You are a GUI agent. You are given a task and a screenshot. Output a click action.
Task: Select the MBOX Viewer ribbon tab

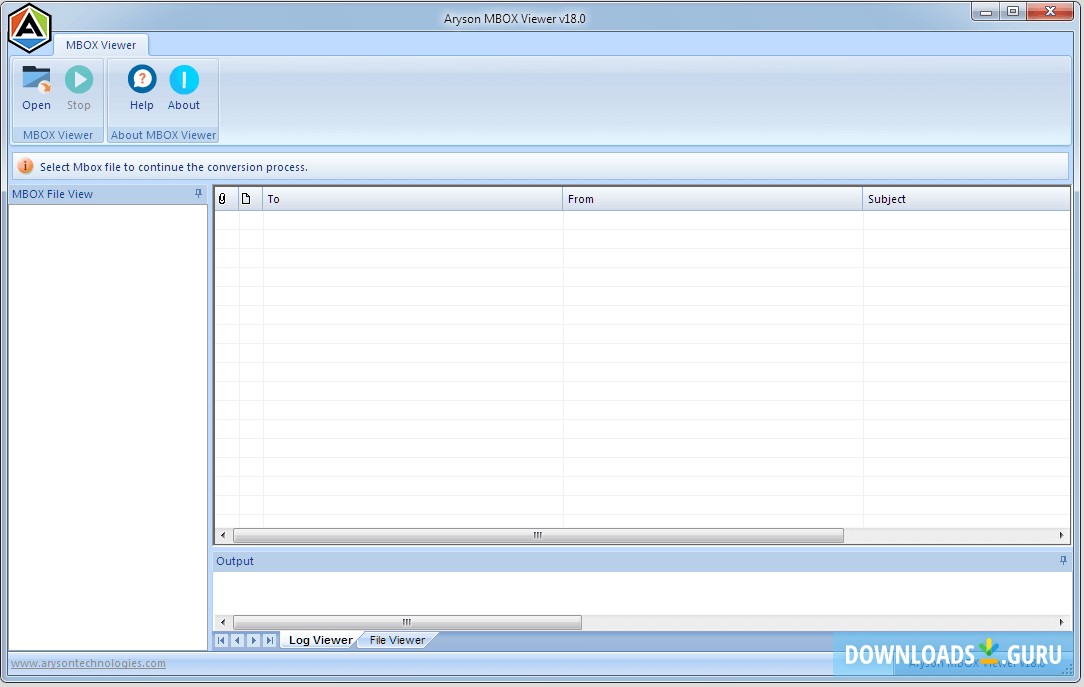coord(101,44)
